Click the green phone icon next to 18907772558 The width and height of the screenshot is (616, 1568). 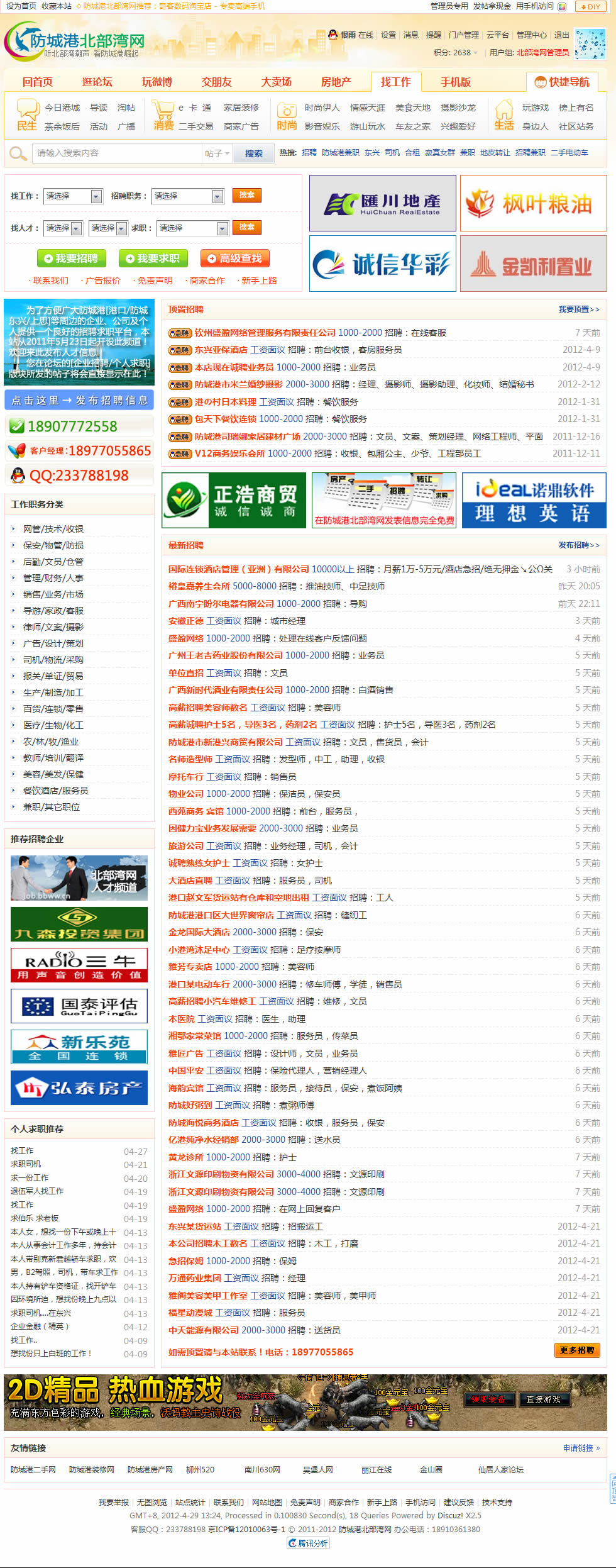point(16,426)
